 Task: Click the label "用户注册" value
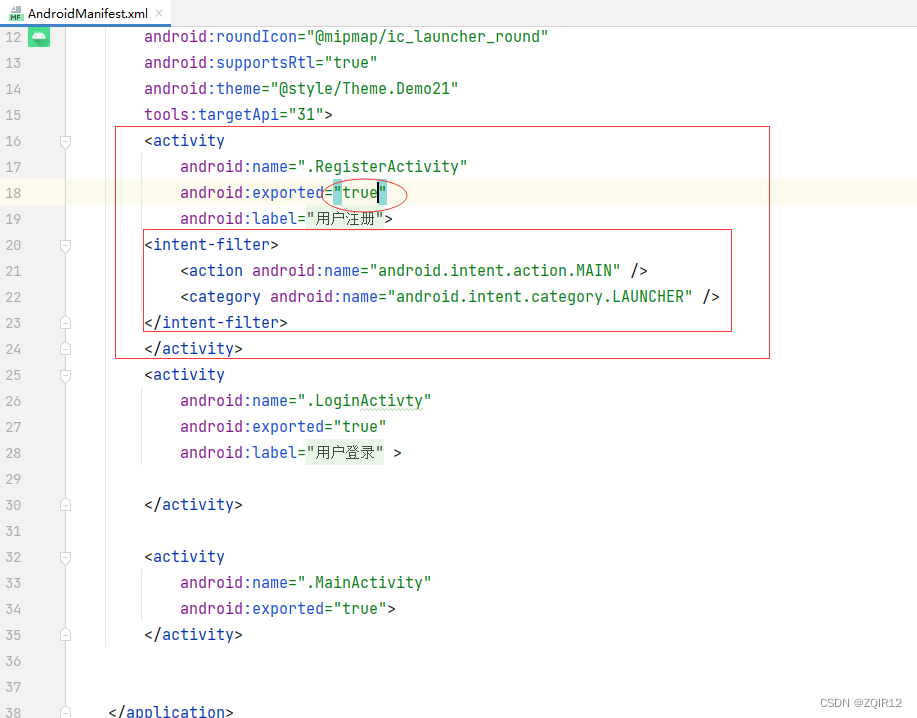tap(345, 219)
